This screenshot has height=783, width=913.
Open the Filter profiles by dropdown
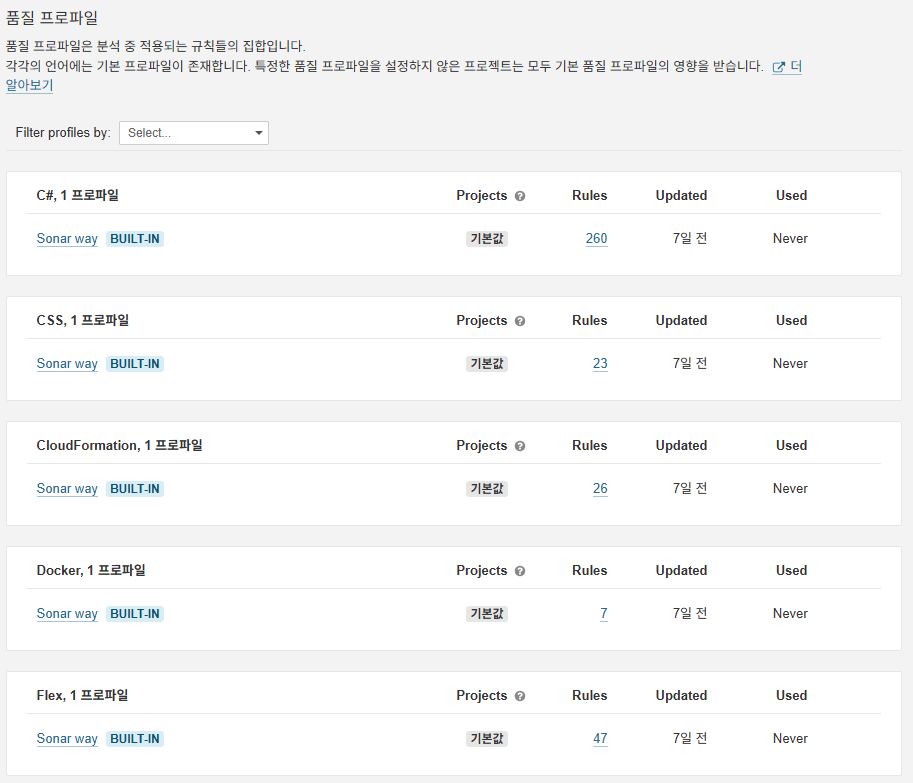click(194, 133)
